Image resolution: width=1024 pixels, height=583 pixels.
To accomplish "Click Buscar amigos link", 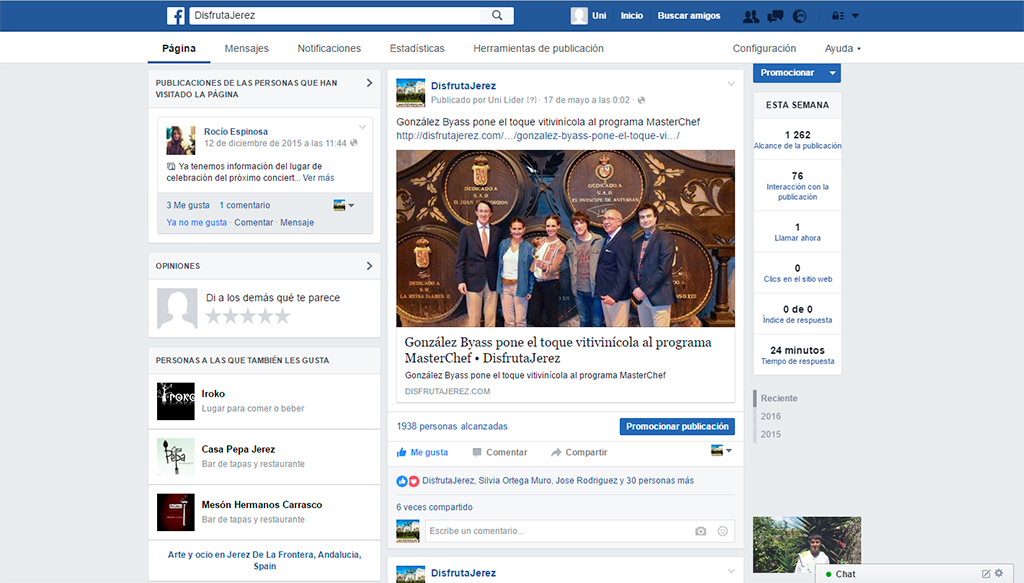I will click(689, 16).
